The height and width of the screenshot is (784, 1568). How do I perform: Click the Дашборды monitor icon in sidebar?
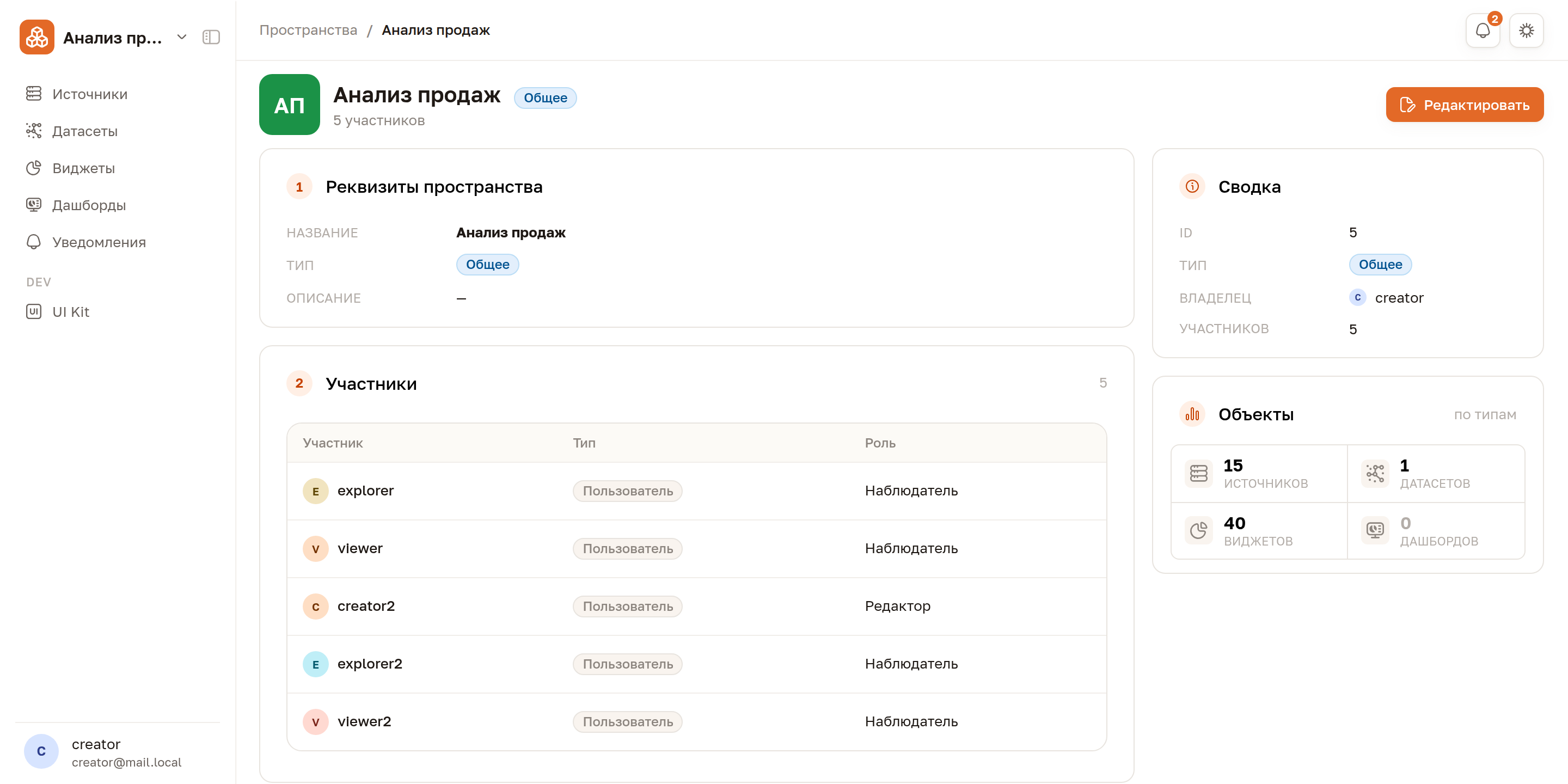33,205
